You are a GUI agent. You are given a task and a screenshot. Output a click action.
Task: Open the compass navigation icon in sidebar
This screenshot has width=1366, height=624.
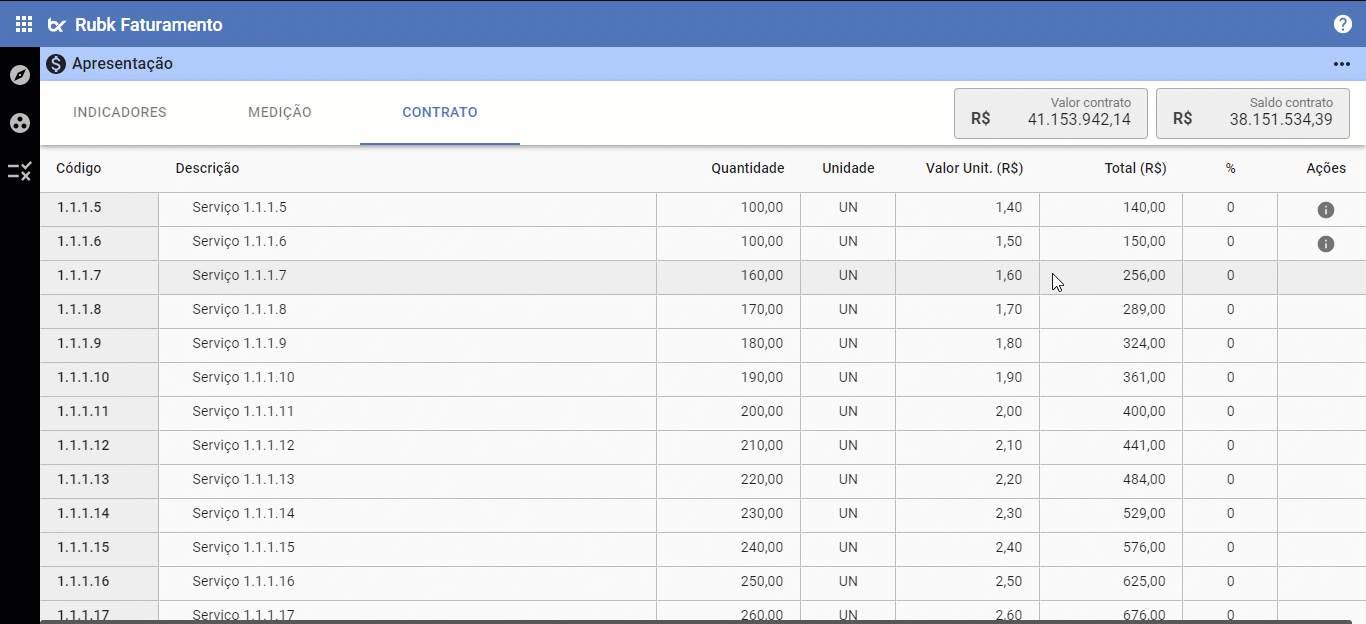click(x=20, y=75)
